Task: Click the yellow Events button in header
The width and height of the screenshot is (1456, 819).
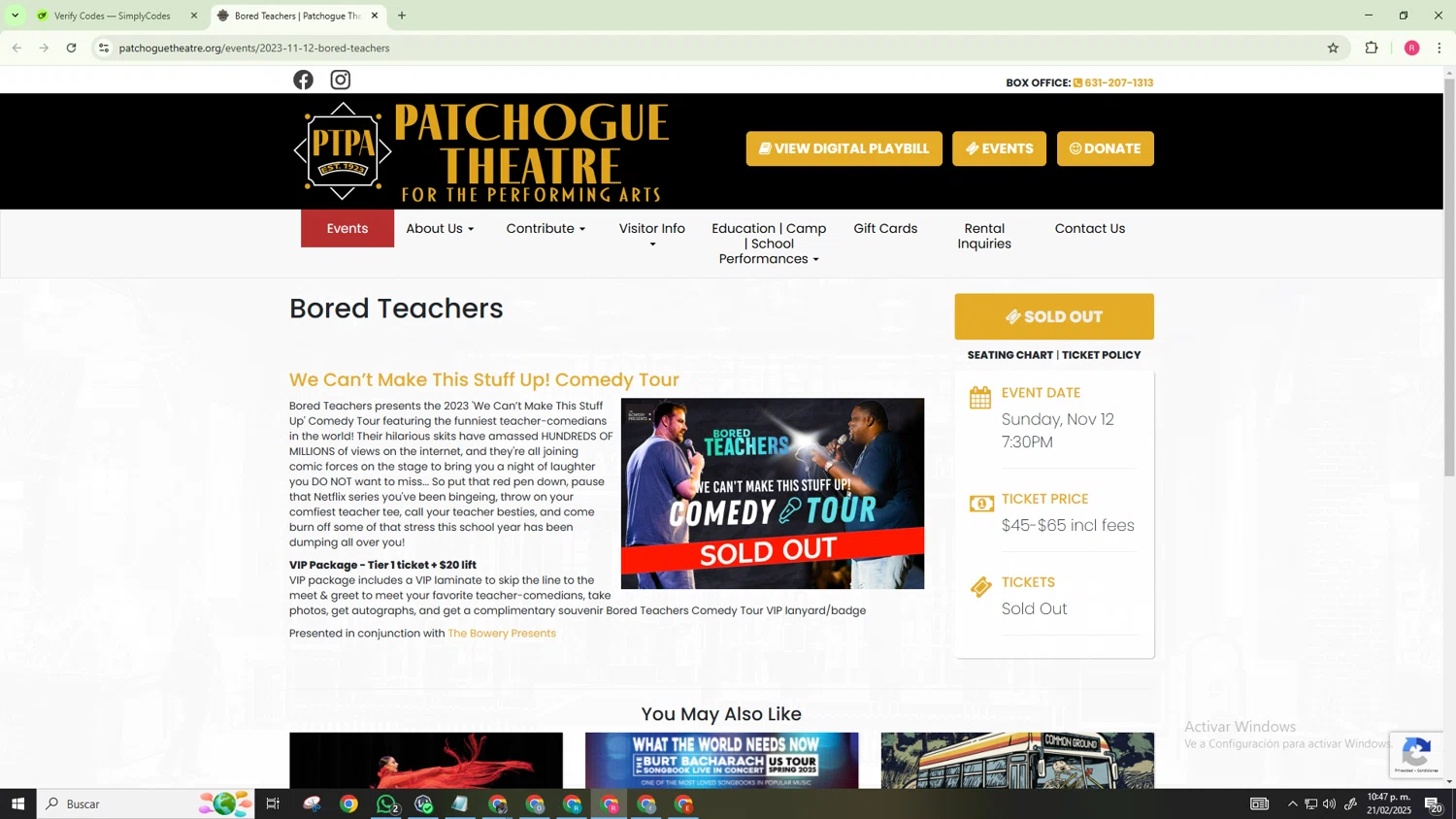Action: click(x=999, y=148)
